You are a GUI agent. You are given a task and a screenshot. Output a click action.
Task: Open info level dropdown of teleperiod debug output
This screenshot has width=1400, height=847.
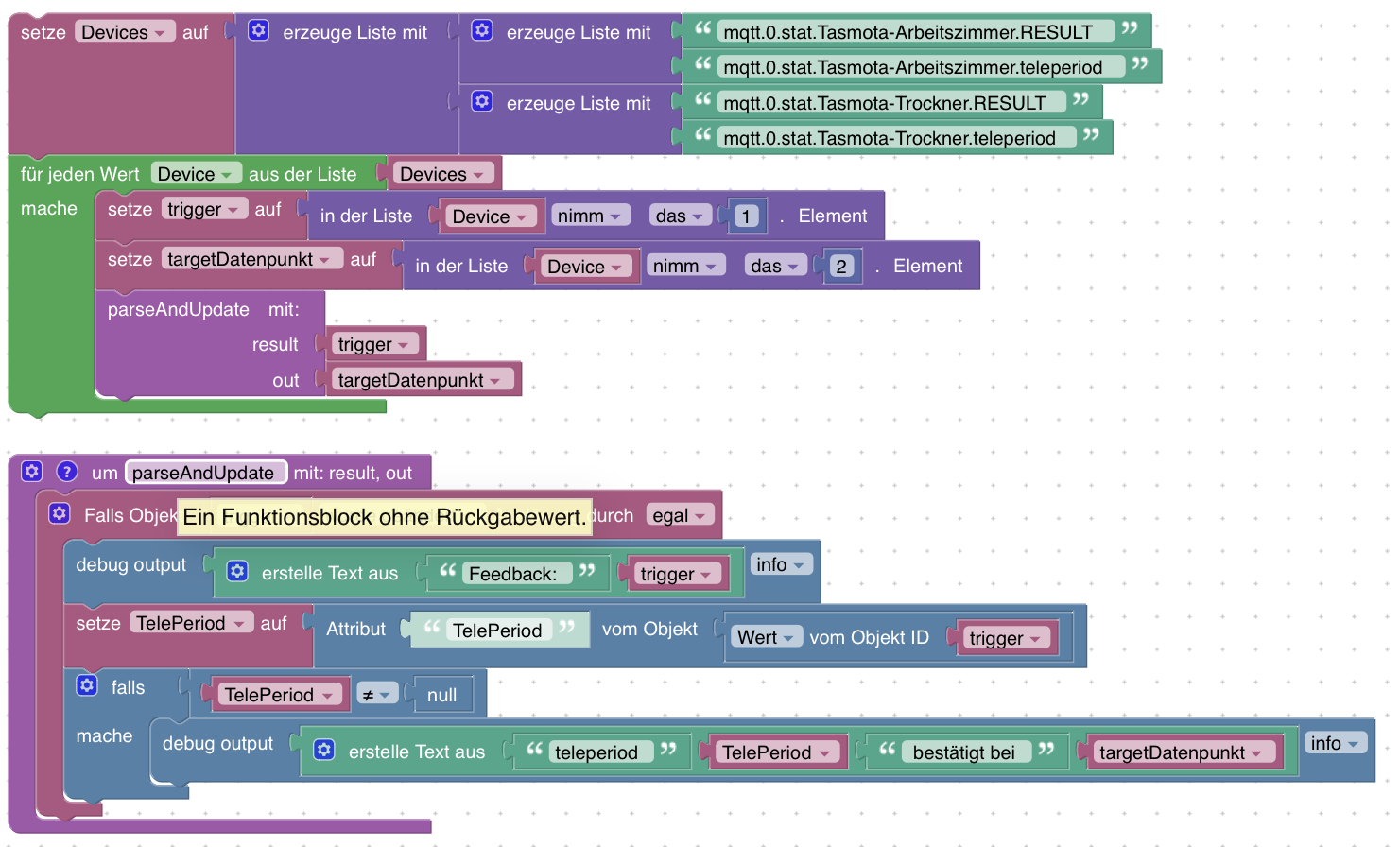click(1335, 743)
